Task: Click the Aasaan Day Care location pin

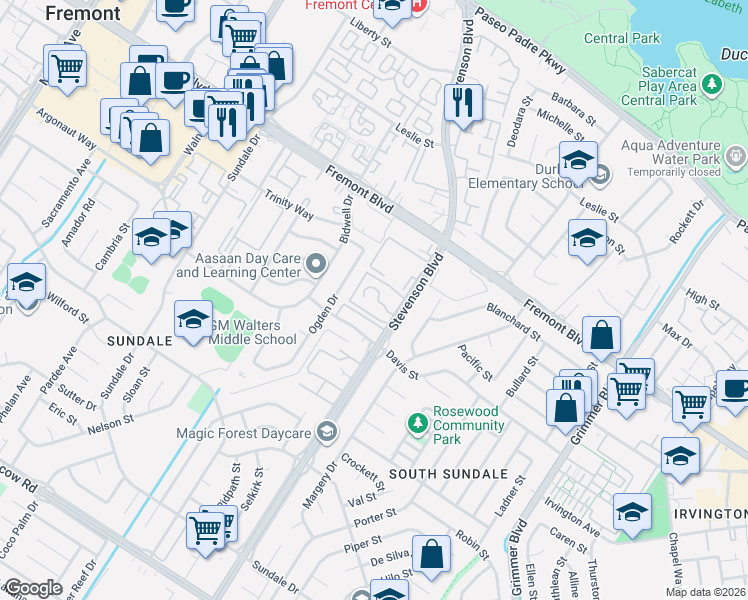Action: pyautogui.click(x=315, y=264)
